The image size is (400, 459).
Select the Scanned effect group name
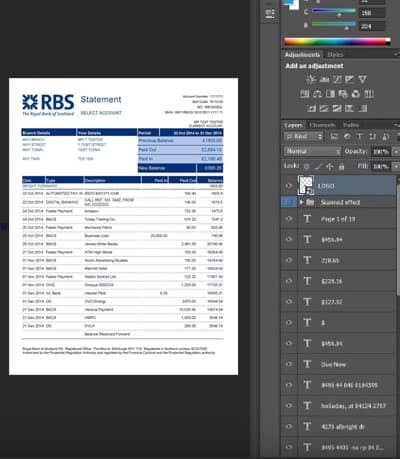(x=340, y=202)
